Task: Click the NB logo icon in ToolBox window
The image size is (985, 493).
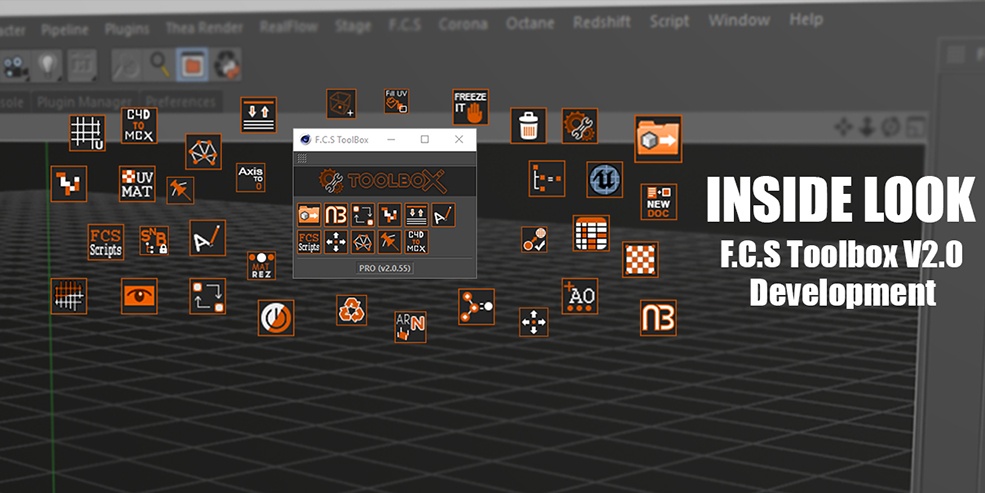Action: (x=335, y=215)
